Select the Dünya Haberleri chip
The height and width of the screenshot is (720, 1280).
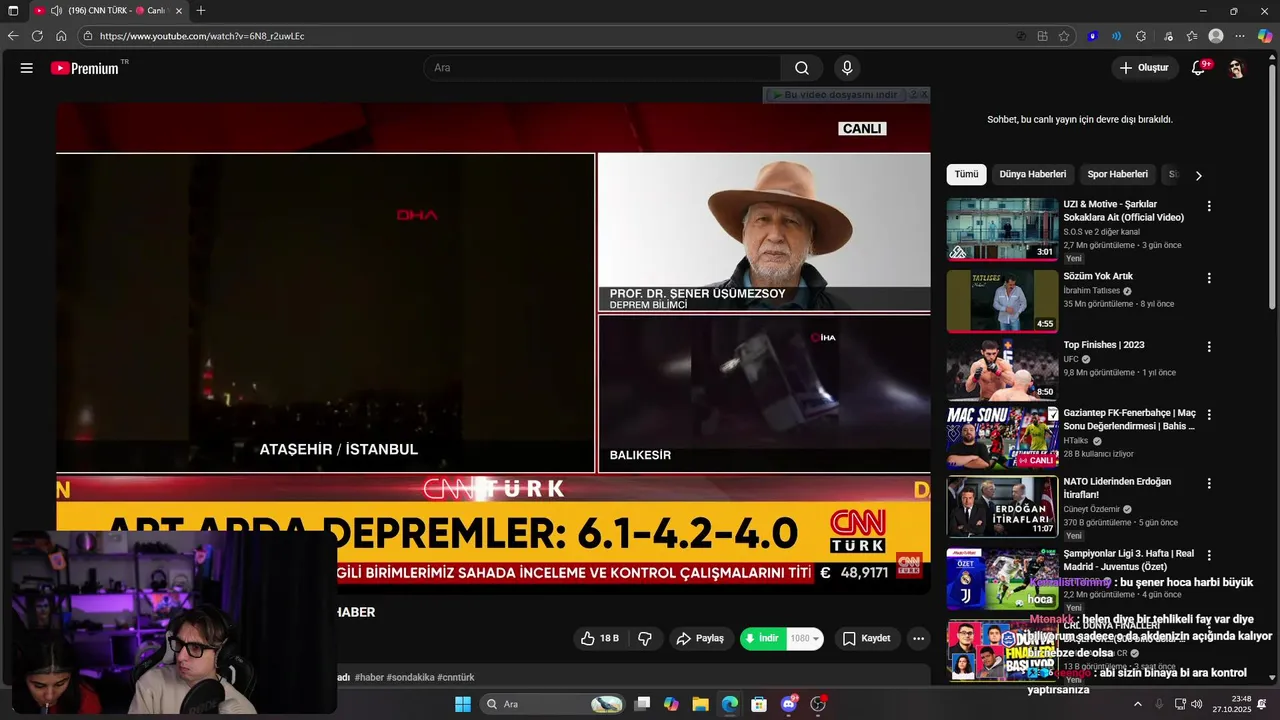click(1032, 174)
